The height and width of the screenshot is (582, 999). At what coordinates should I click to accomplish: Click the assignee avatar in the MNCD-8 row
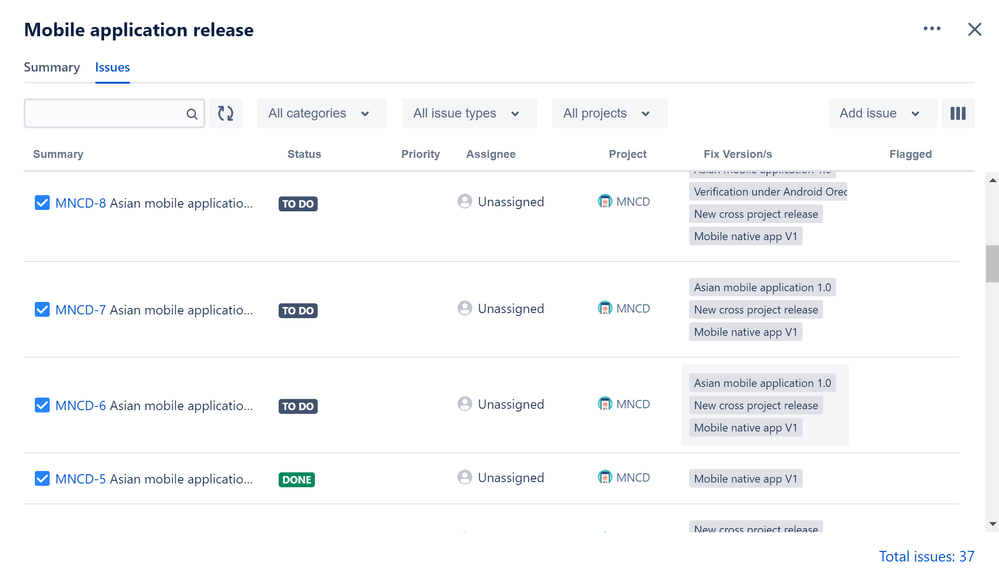tap(464, 201)
